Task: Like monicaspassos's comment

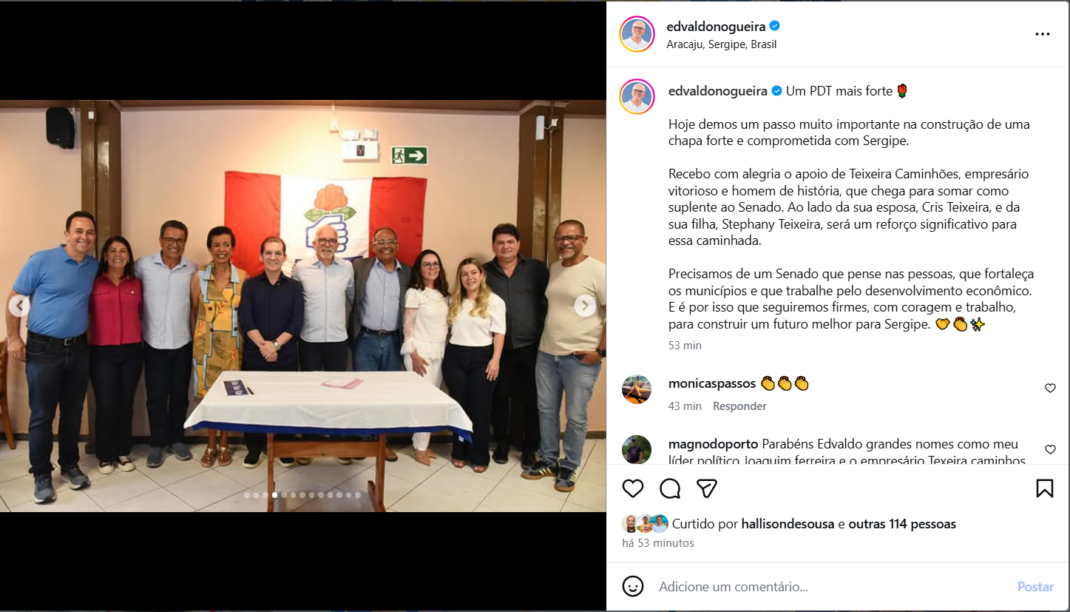Action: tap(1050, 388)
